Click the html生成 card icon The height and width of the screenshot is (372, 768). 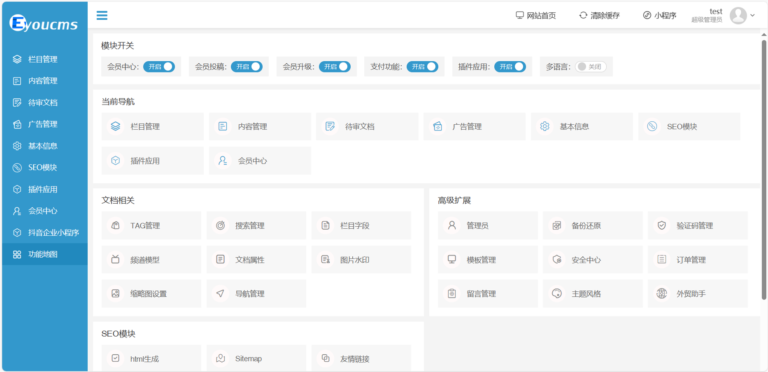click(115, 358)
